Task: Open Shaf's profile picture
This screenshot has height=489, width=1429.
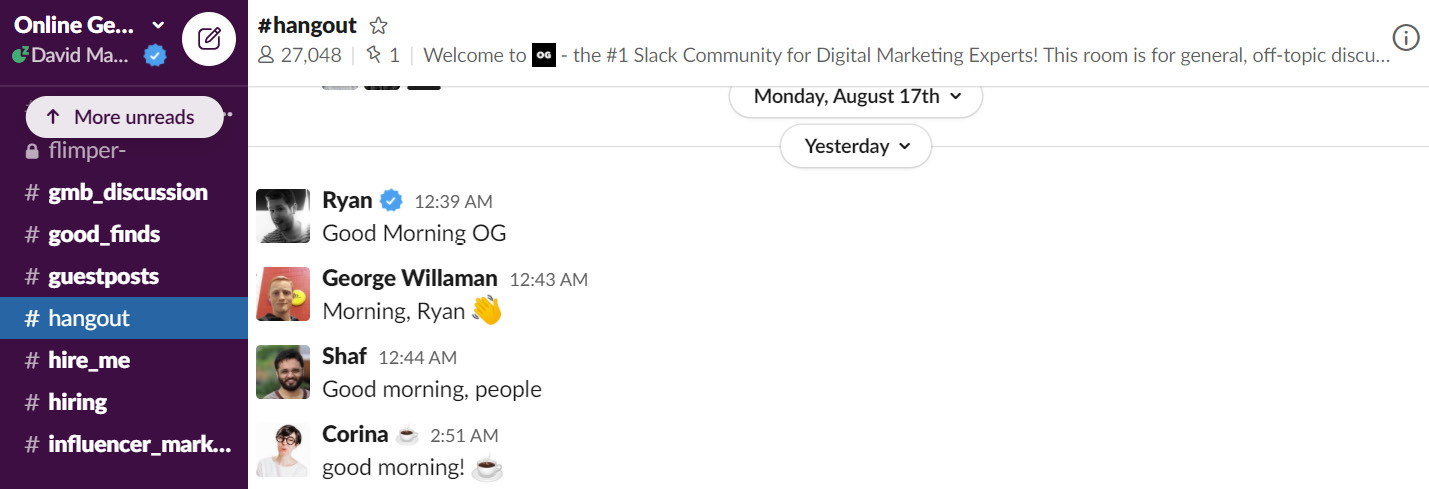Action: [x=283, y=372]
